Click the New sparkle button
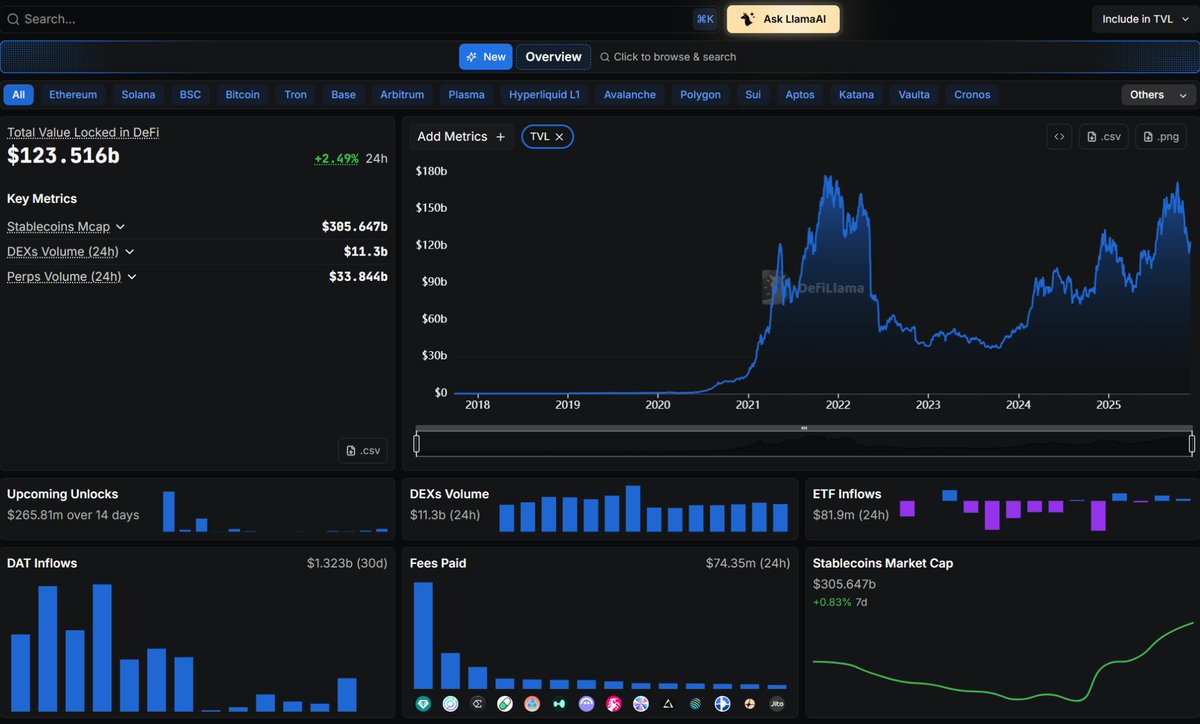Viewport: 1200px width, 724px height. click(486, 57)
